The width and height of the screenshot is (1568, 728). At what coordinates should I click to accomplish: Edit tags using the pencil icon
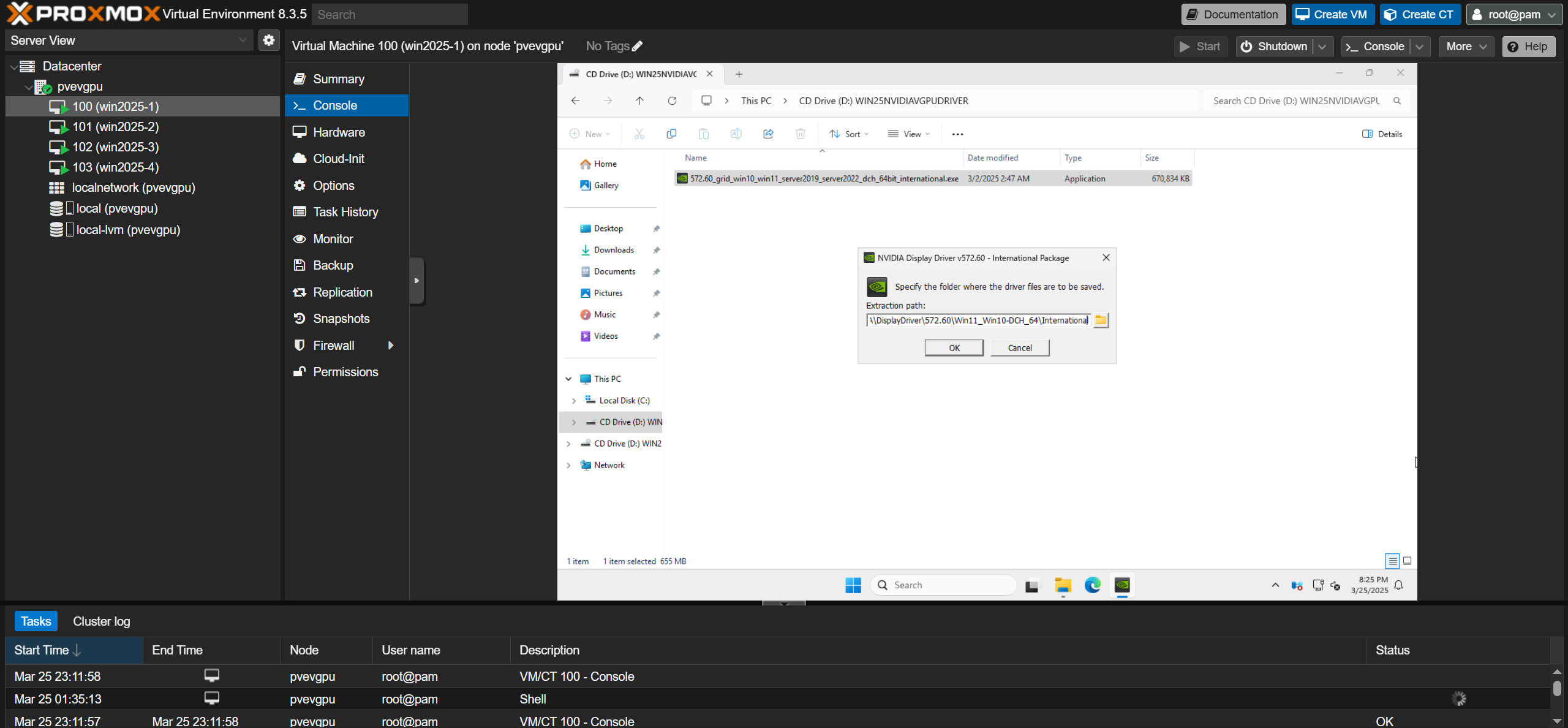point(638,46)
